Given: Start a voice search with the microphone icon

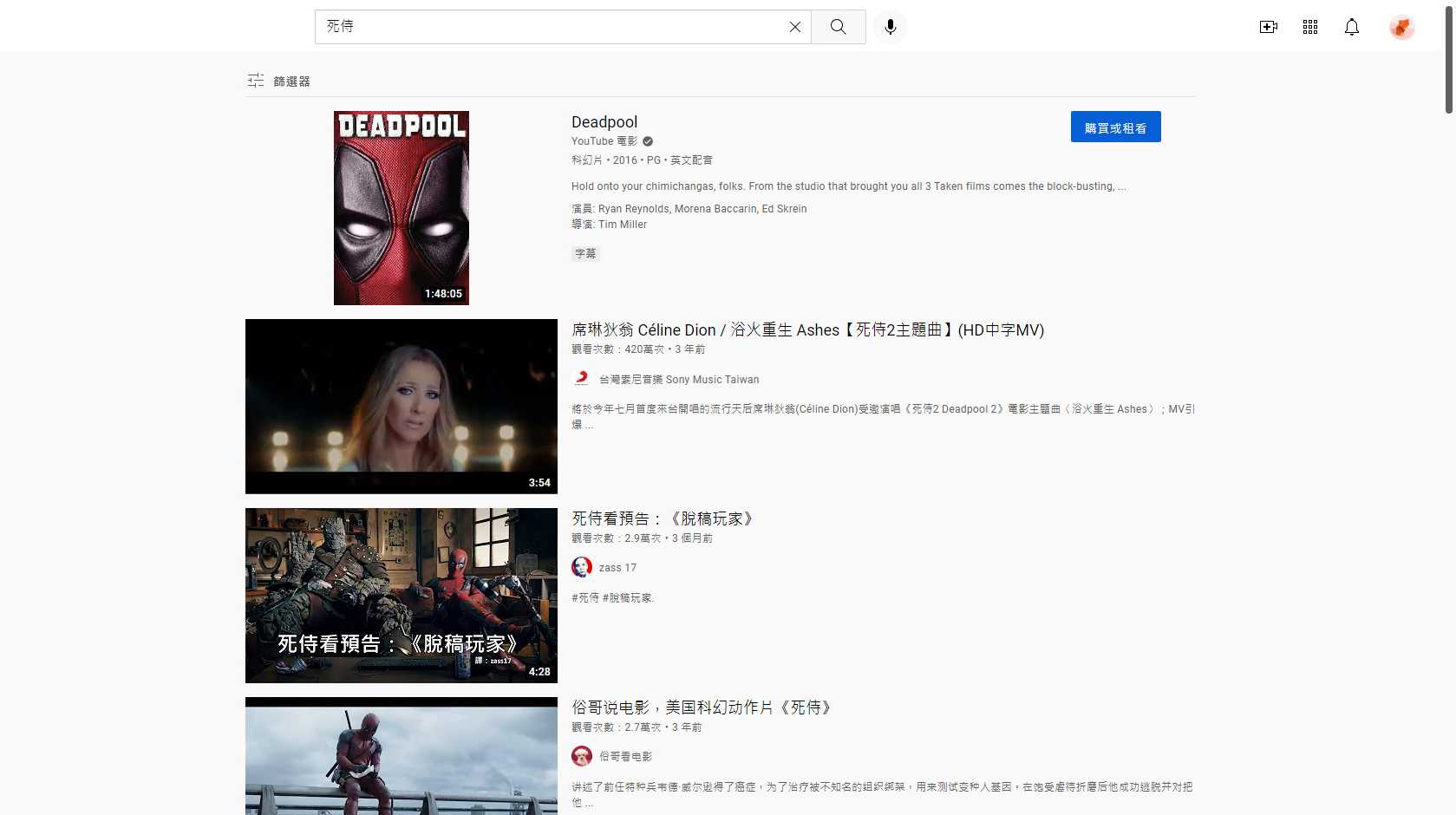Looking at the screenshot, I should point(889,26).
